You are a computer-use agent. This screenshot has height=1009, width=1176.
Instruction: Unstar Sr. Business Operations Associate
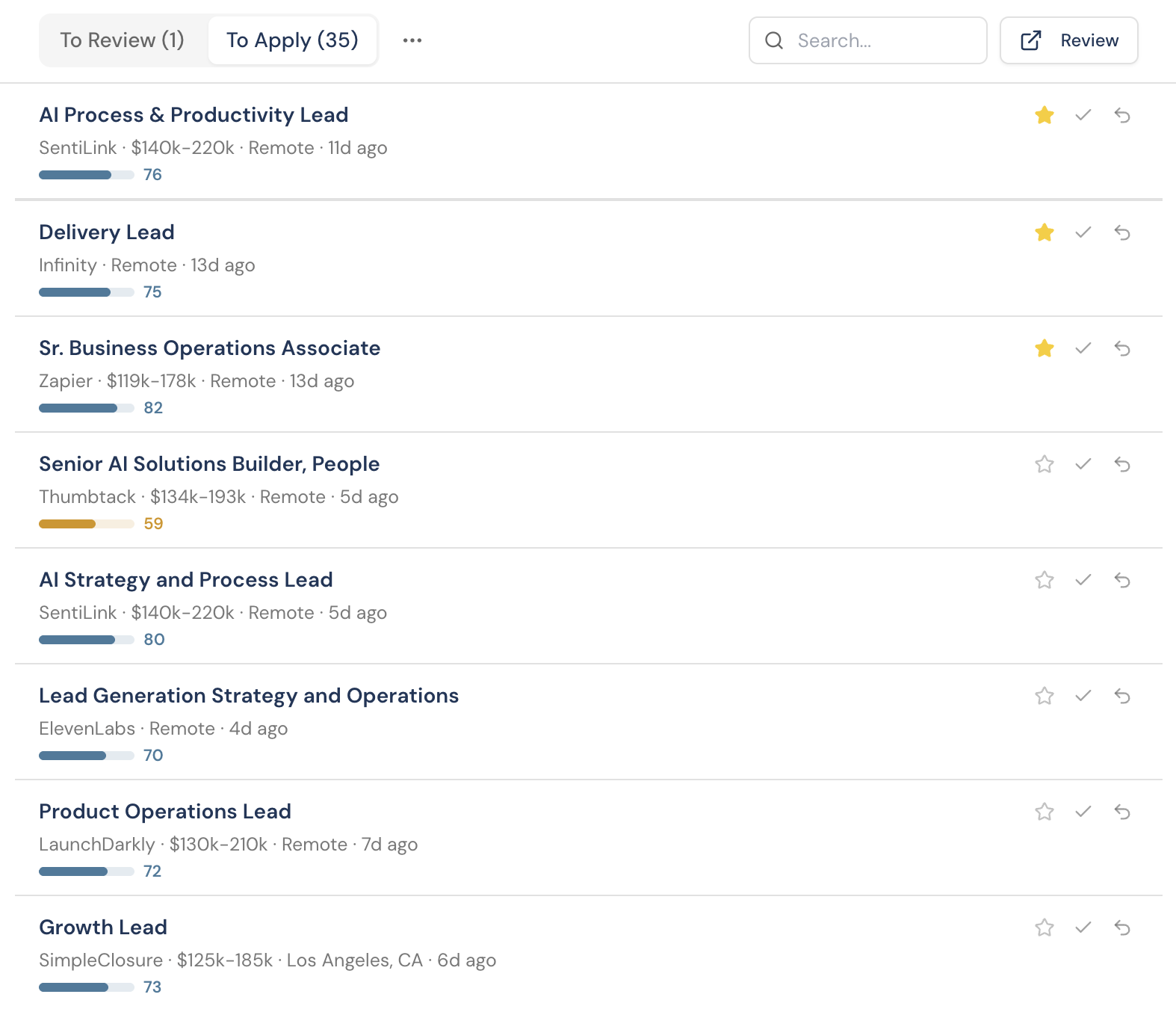1045,348
